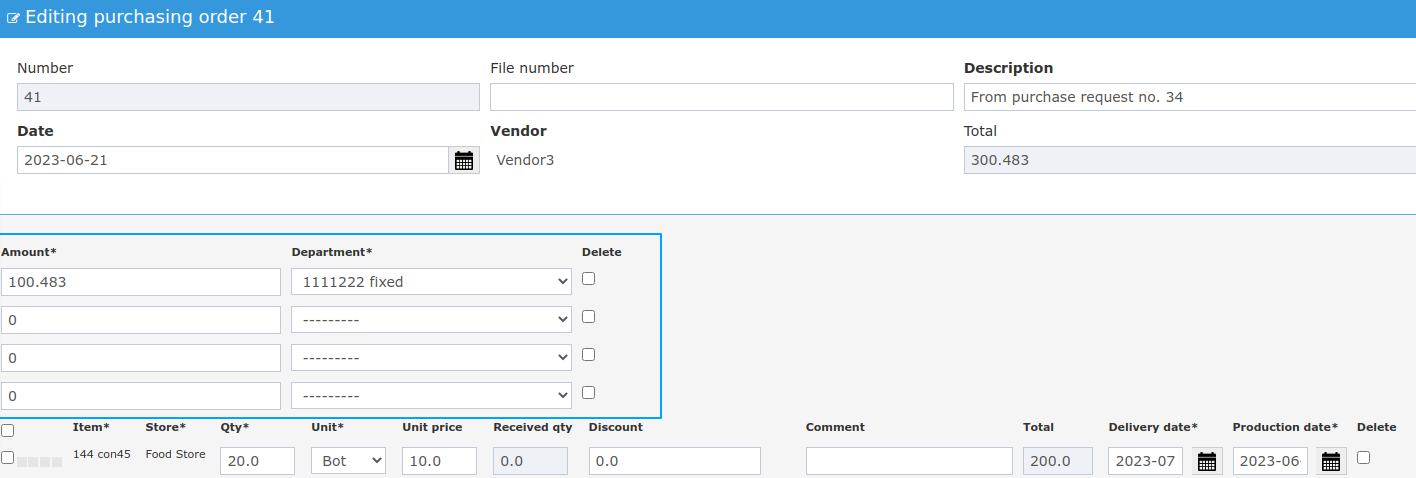The height and width of the screenshot is (478, 1416).
Task: Click the Vendor3 vendor name
Action: [x=525, y=160]
